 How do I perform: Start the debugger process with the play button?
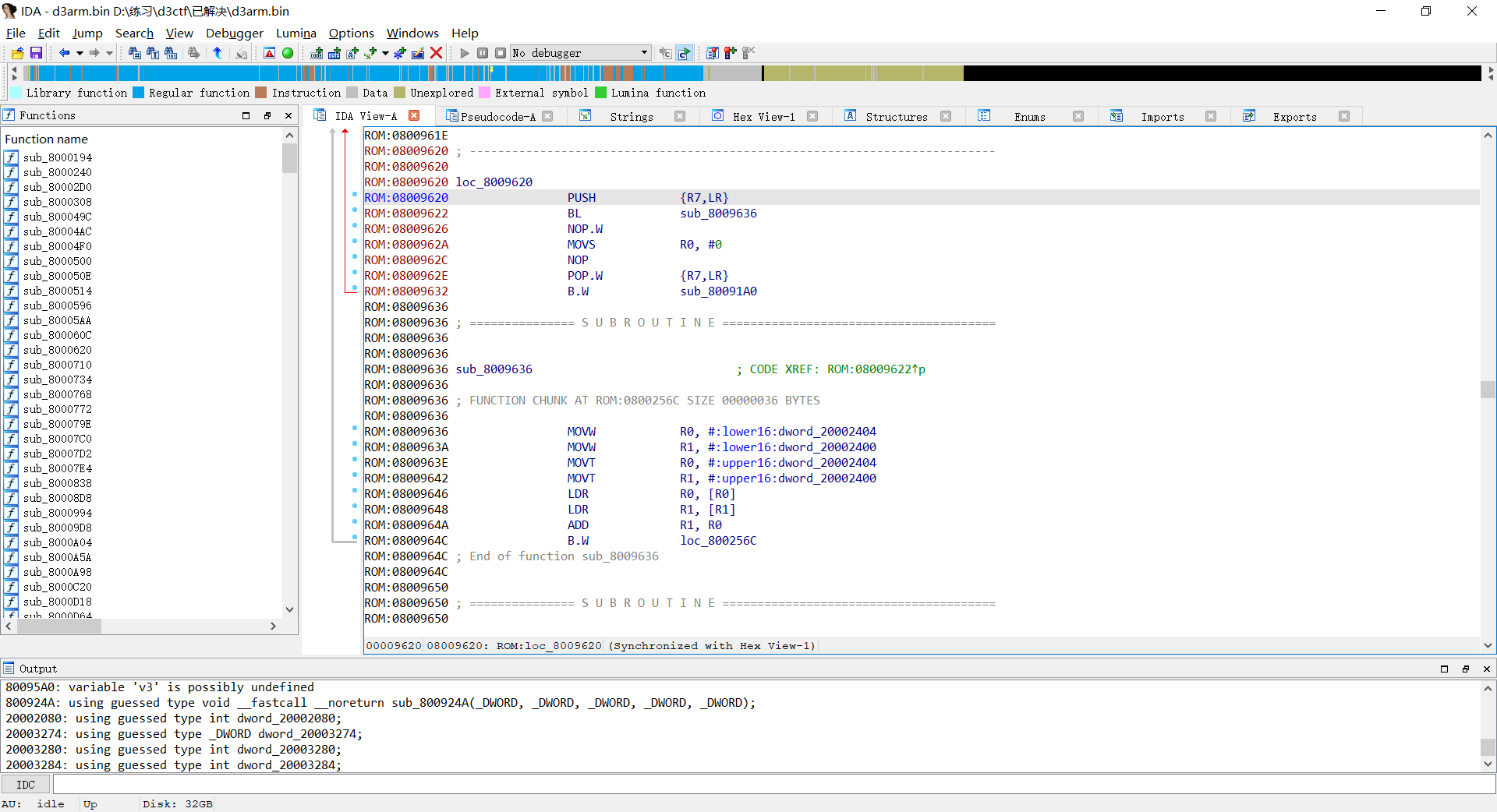pyautogui.click(x=465, y=53)
